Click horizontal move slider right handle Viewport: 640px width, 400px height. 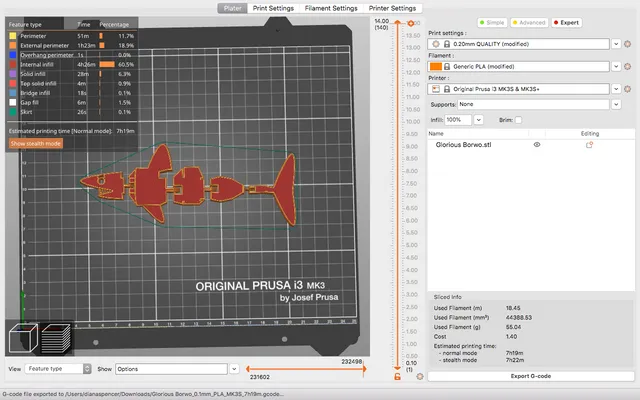364,369
